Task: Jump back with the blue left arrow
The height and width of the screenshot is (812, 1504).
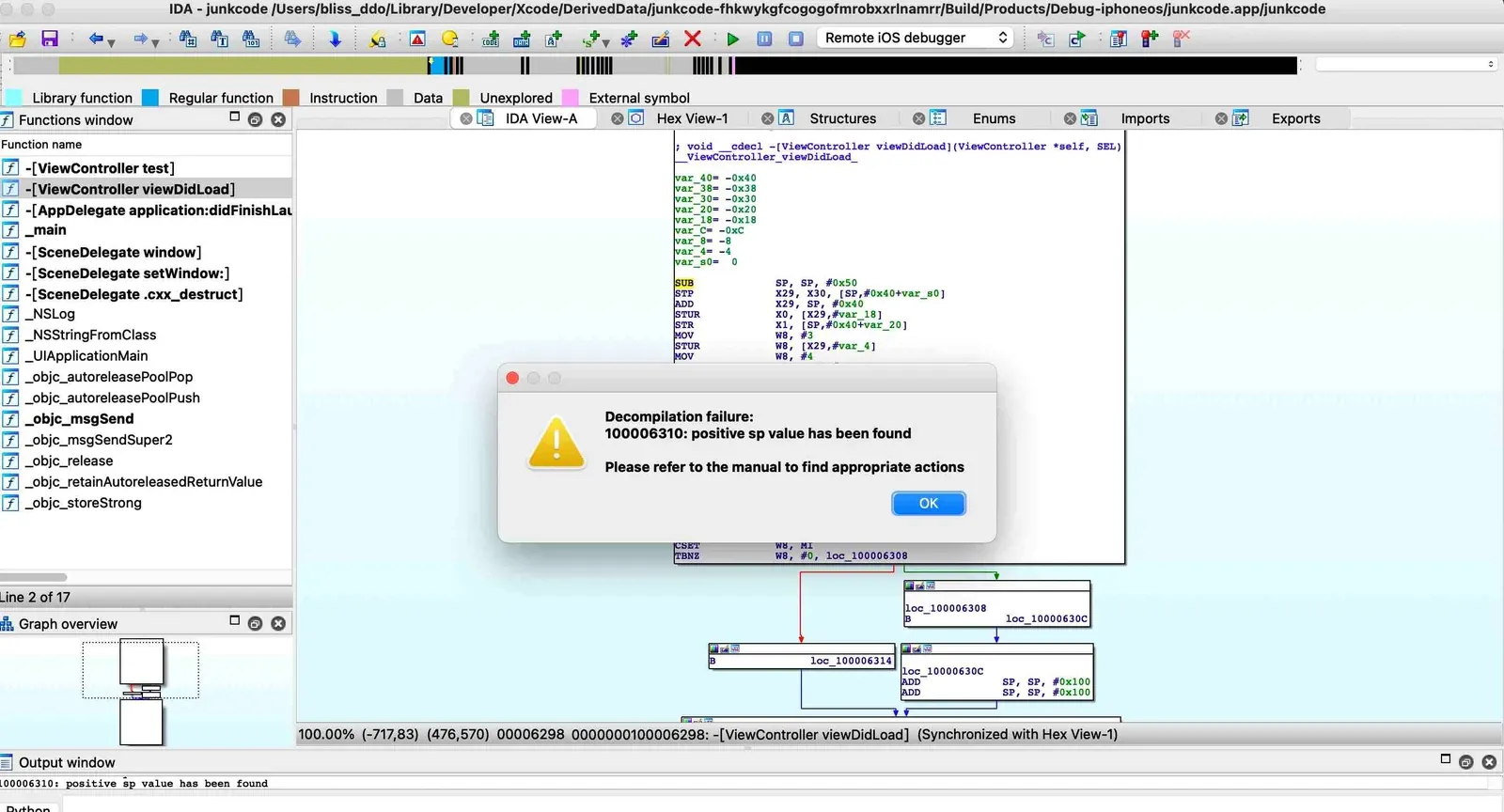Action: pyautogui.click(x=95, y=39)
